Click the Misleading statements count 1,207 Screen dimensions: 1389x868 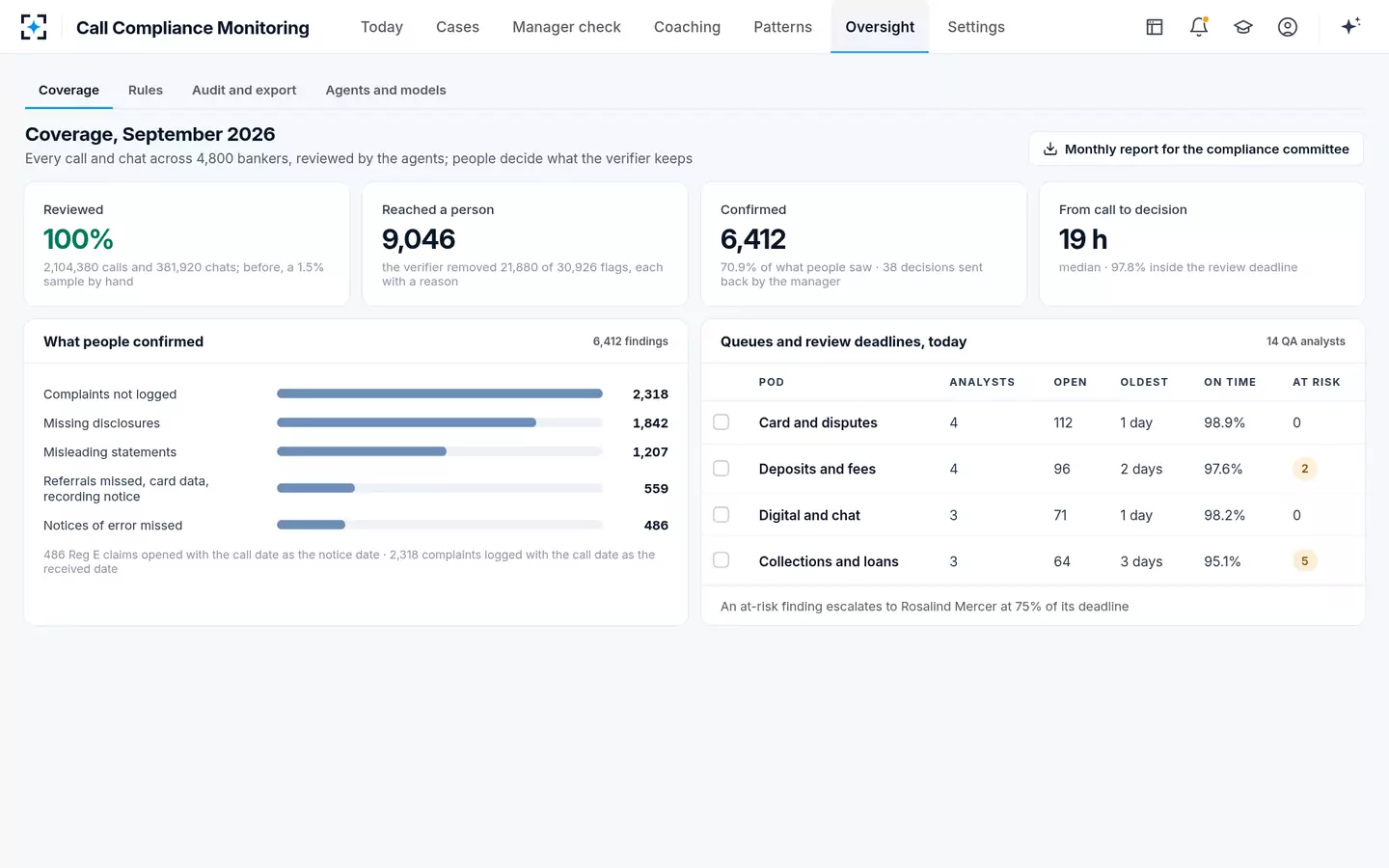point(650,451)
